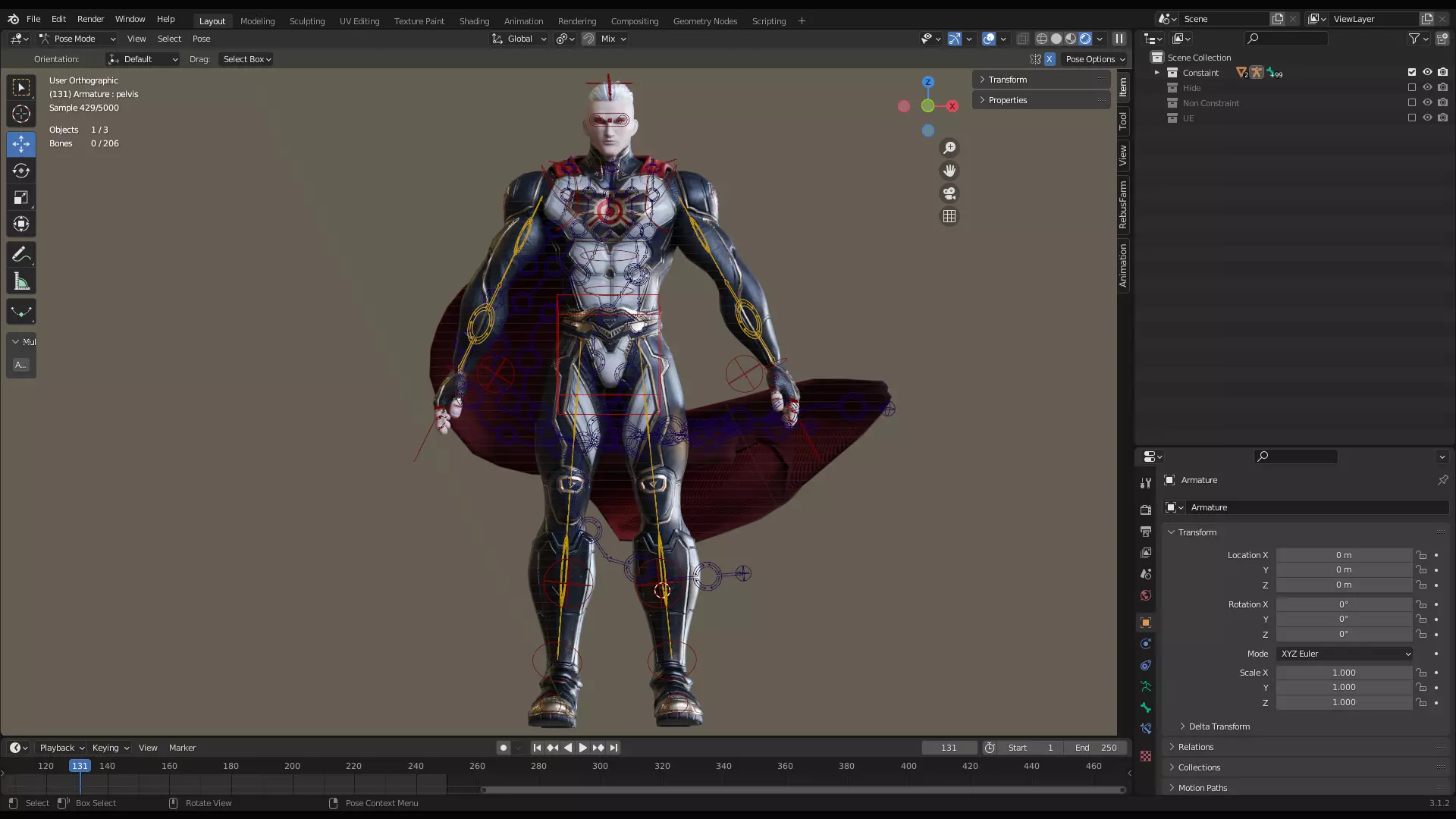Toggle X-axis mirror in Pose Options
The image size is (1456, 819).
pyautogui.click(x=1050, y=59)
